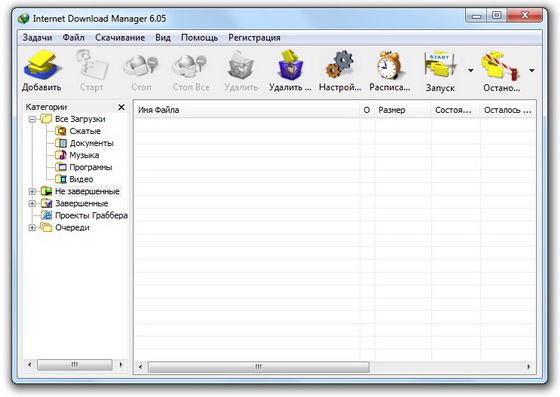The image size is (560, 397).
Task: Select Видео label in tree
Action: click(x=81, y=179)
